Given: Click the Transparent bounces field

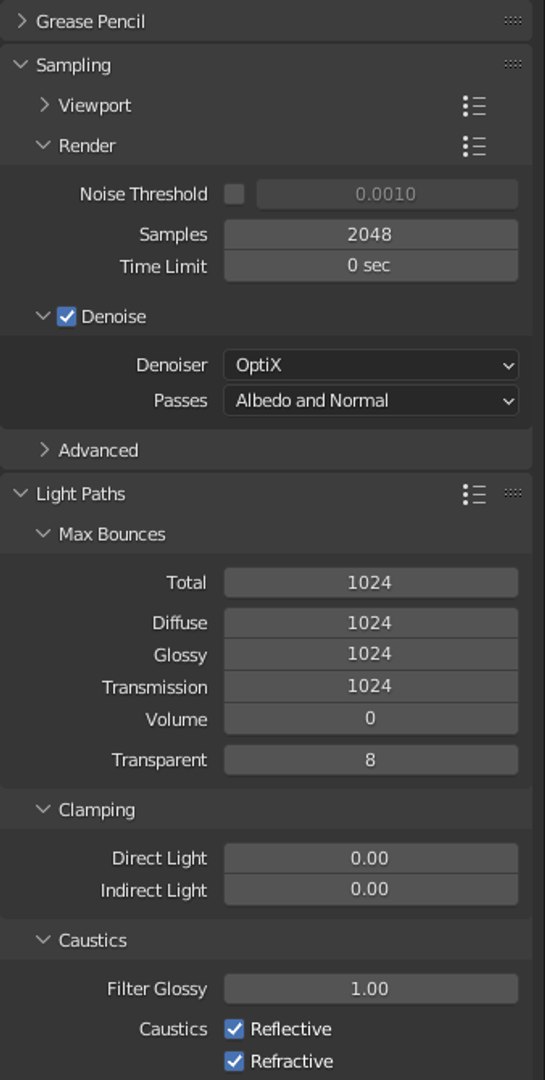Looking at the screenshot, I should coord(371,760).
